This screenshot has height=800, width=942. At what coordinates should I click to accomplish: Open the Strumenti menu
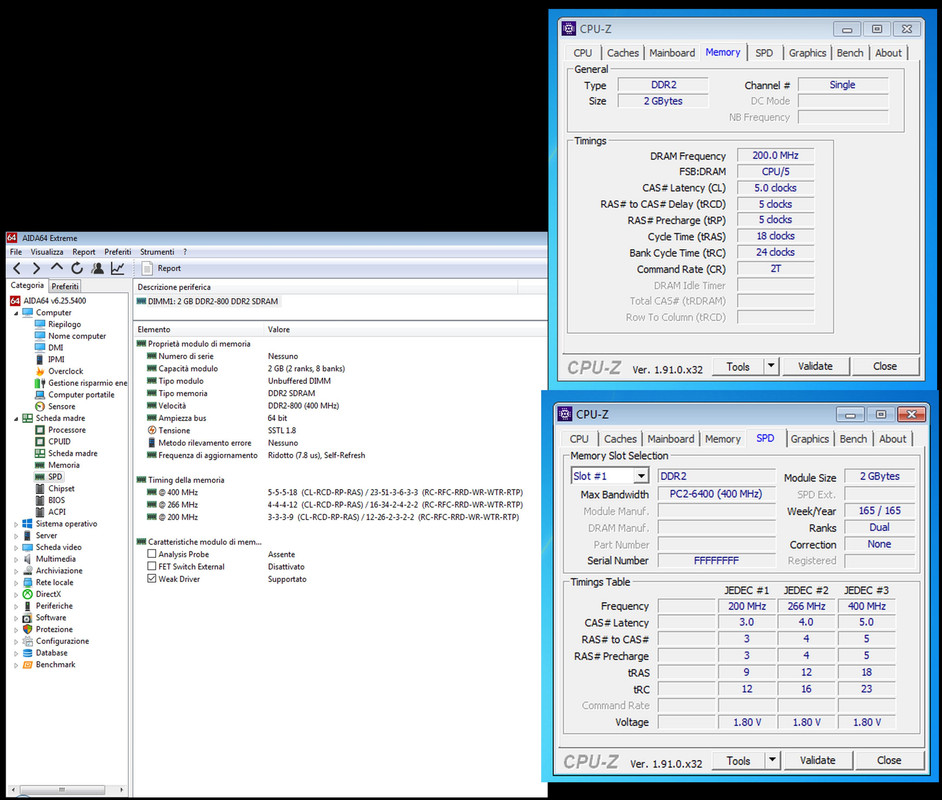tap(157, 252)
